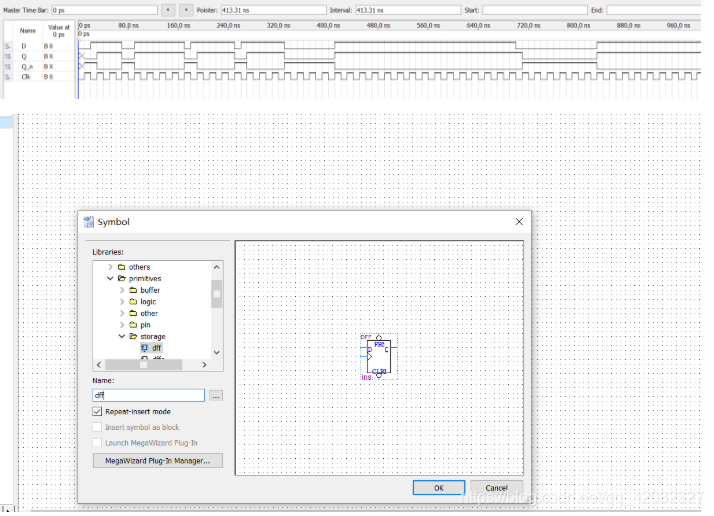Click the 960.0 ns mark on the time ruler
Image resolution: width=714 pixels, height=516 pixels.
pyautogui.click(x=678, y=26)
